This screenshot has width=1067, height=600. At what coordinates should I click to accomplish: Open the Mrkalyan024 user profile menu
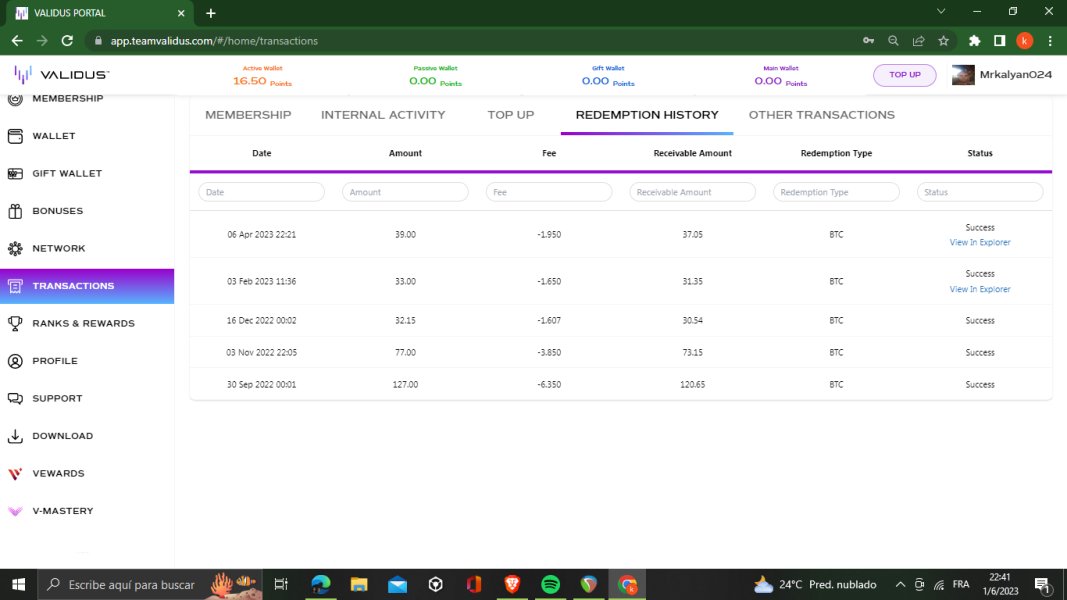pos(1001,75)
